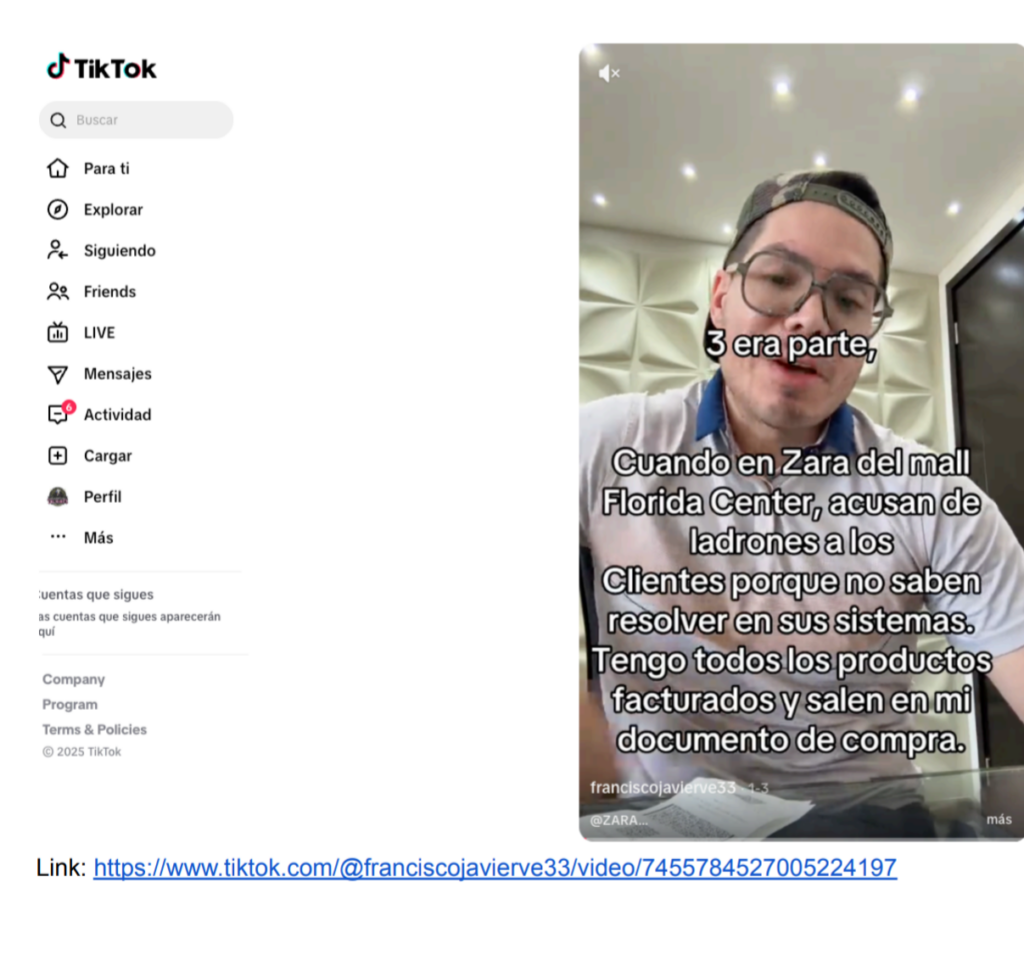Expand the Company footer section

tap(73, 679)
